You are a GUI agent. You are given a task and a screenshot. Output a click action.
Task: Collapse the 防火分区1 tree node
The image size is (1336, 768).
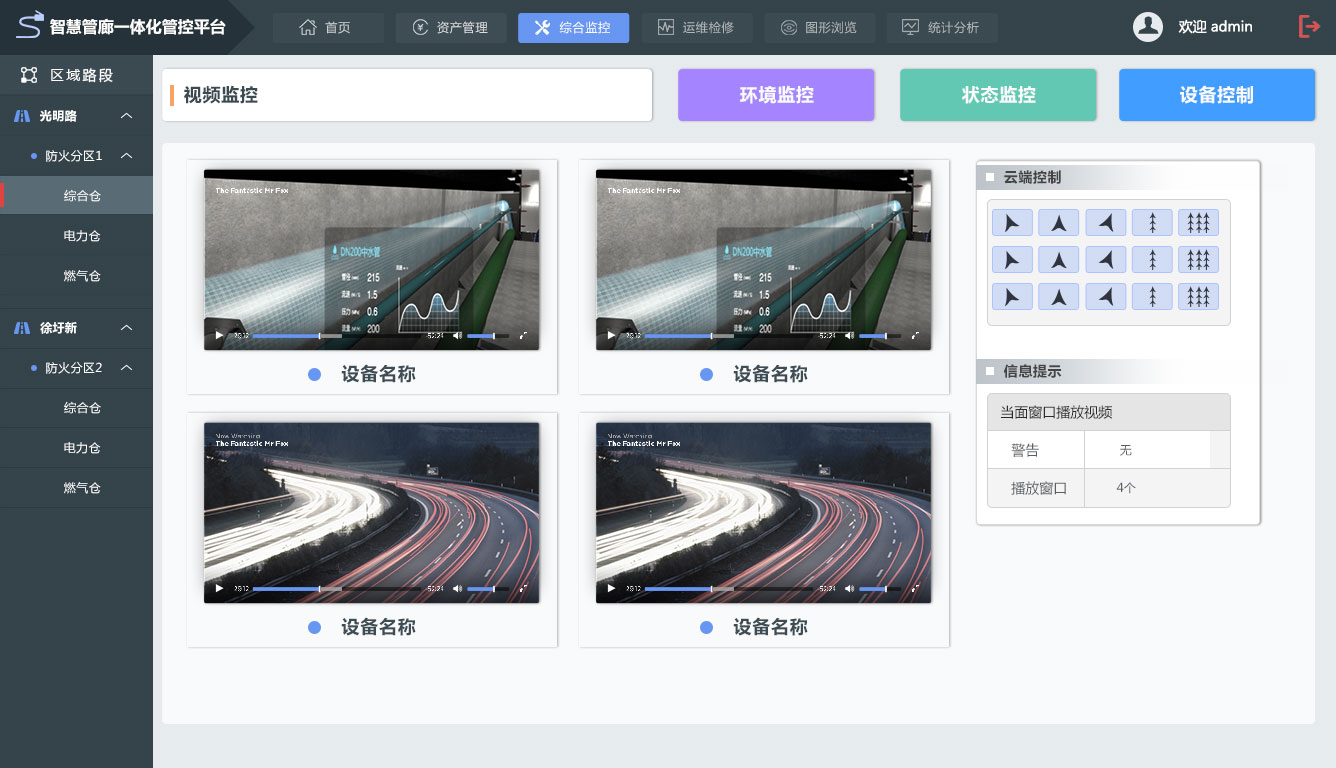(127, 156)
